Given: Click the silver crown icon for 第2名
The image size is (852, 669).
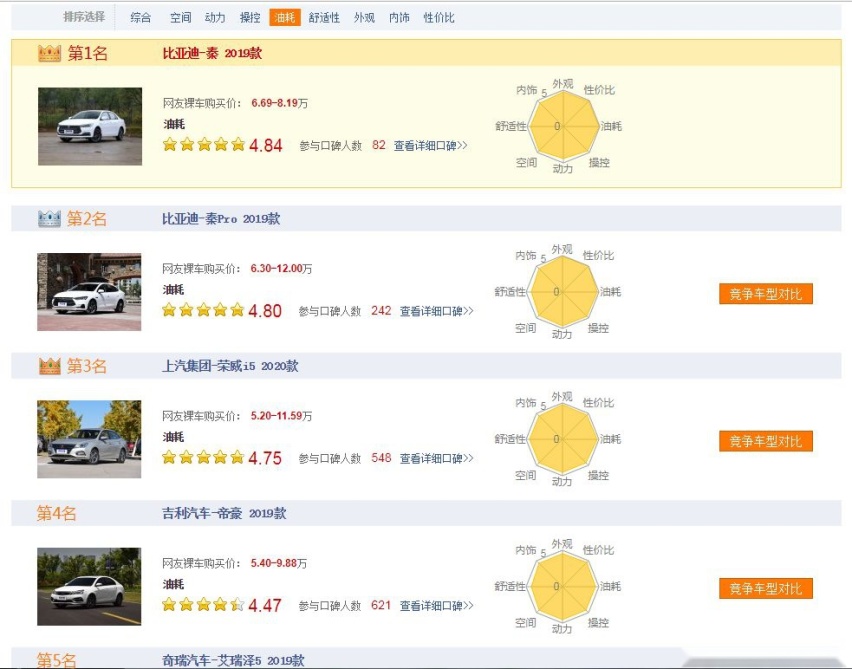Looking at the screenshot, I should click(49, 218).
